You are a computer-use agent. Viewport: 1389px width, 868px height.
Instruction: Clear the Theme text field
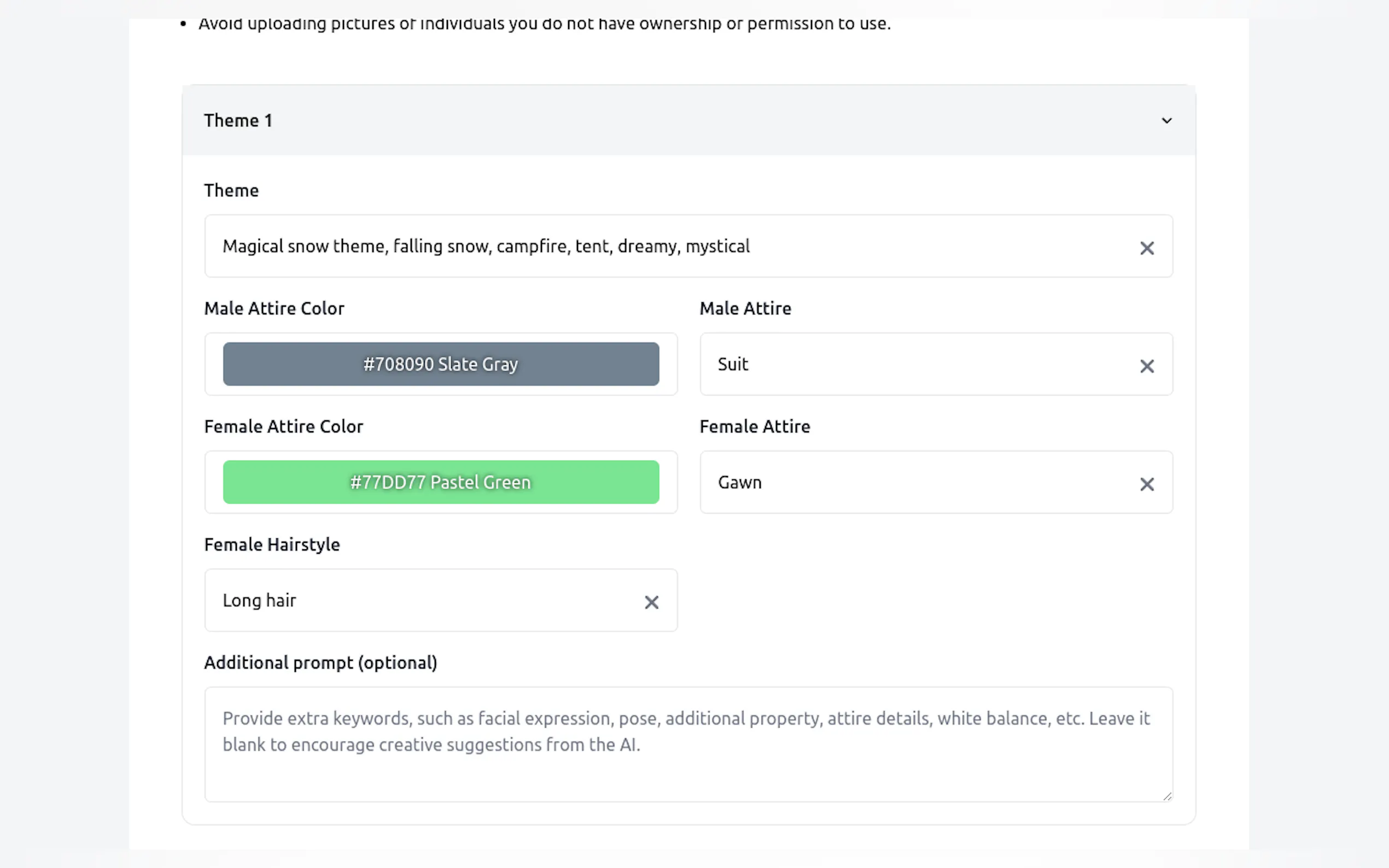click(1147, 248)
